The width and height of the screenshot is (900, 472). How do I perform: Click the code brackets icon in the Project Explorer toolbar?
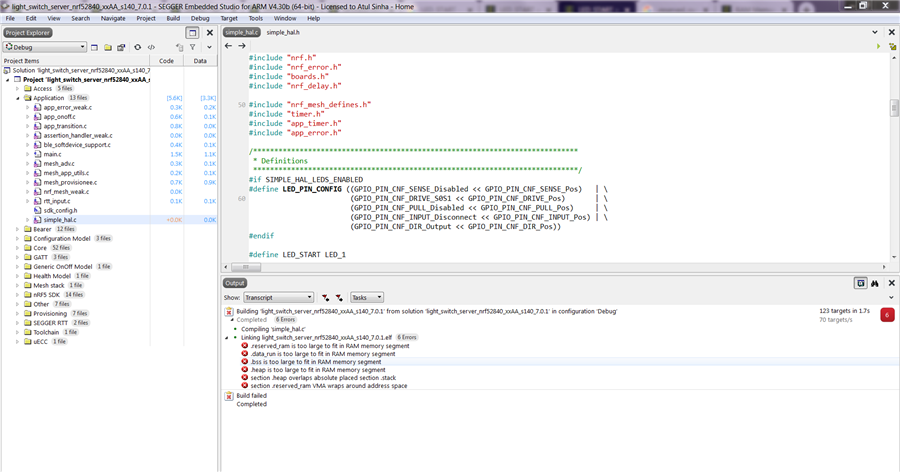(152, 47)
